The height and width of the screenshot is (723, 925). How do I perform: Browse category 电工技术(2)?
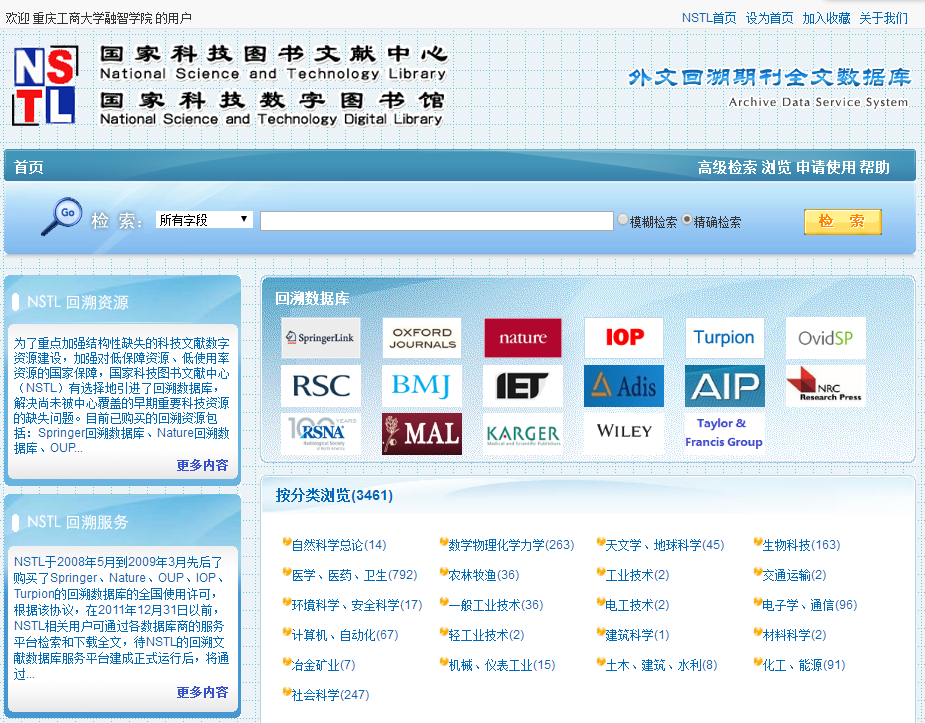pyautogui.click(x=637, y=605)
